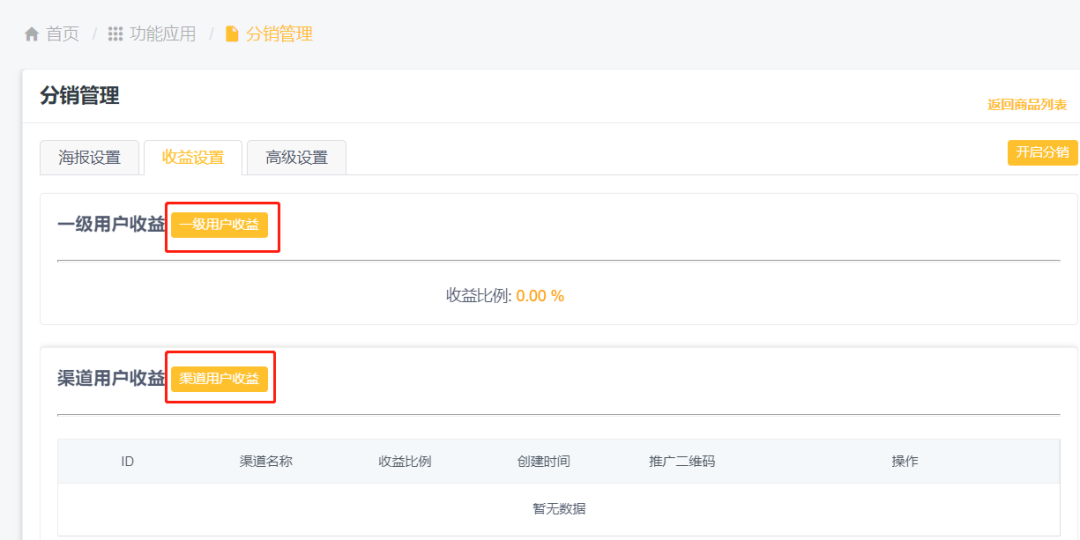Click the ID column header

click(128, 462)
